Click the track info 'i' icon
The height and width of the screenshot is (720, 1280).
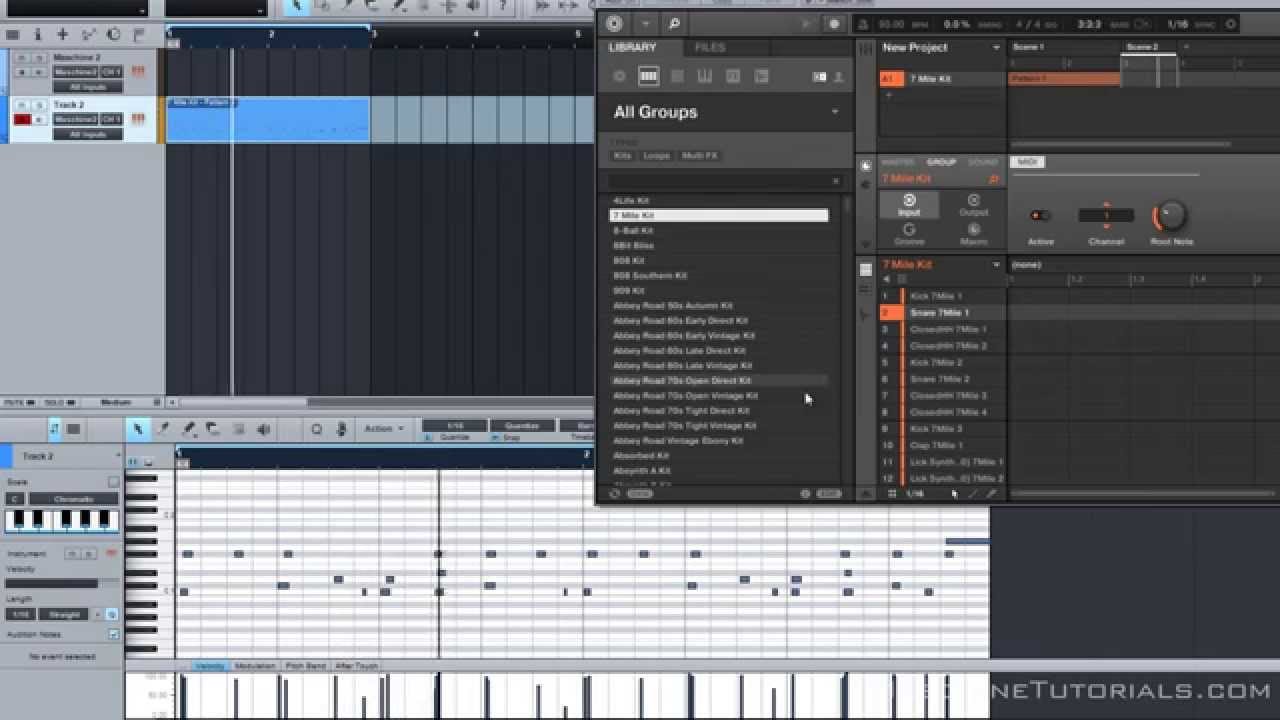[36, 34]
